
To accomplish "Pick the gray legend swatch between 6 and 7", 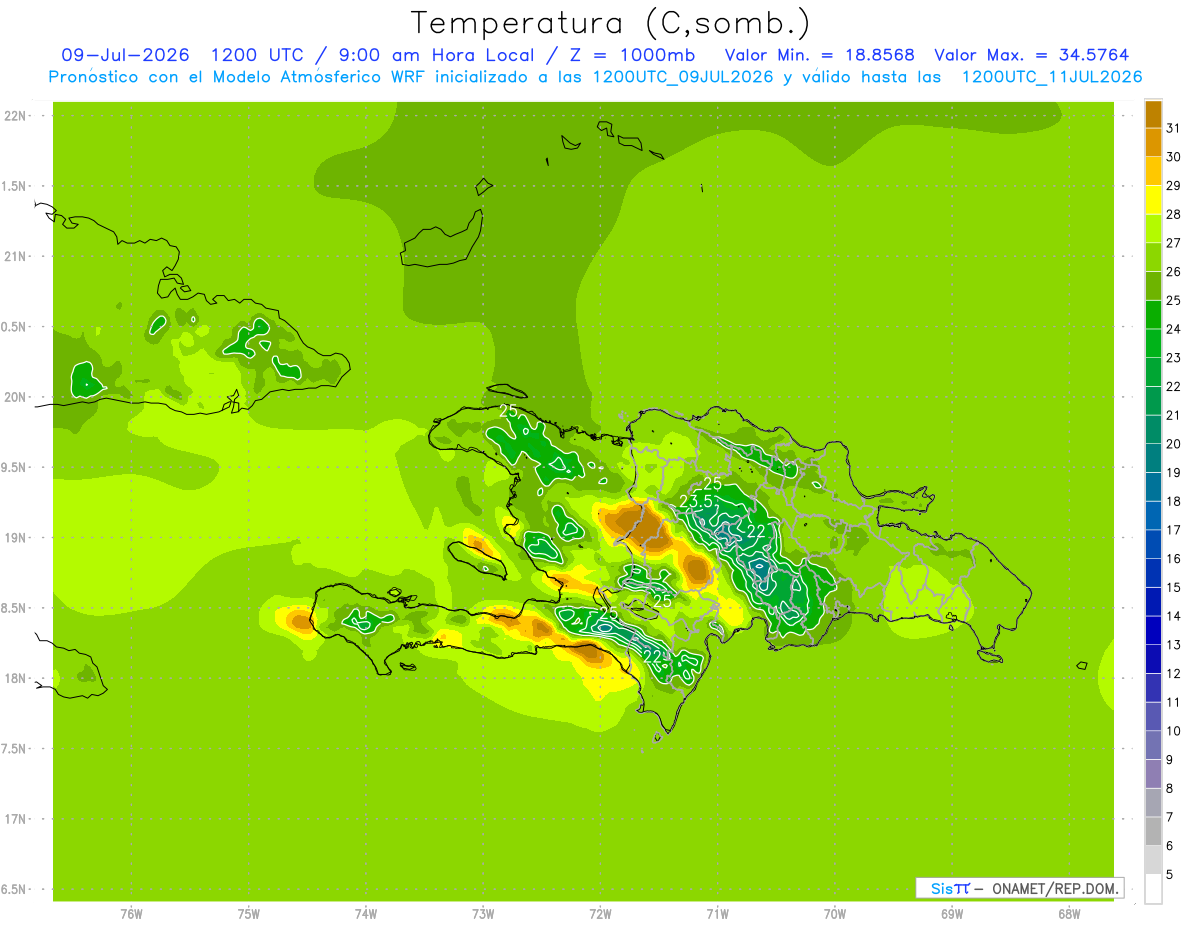I will point(1153,831).
